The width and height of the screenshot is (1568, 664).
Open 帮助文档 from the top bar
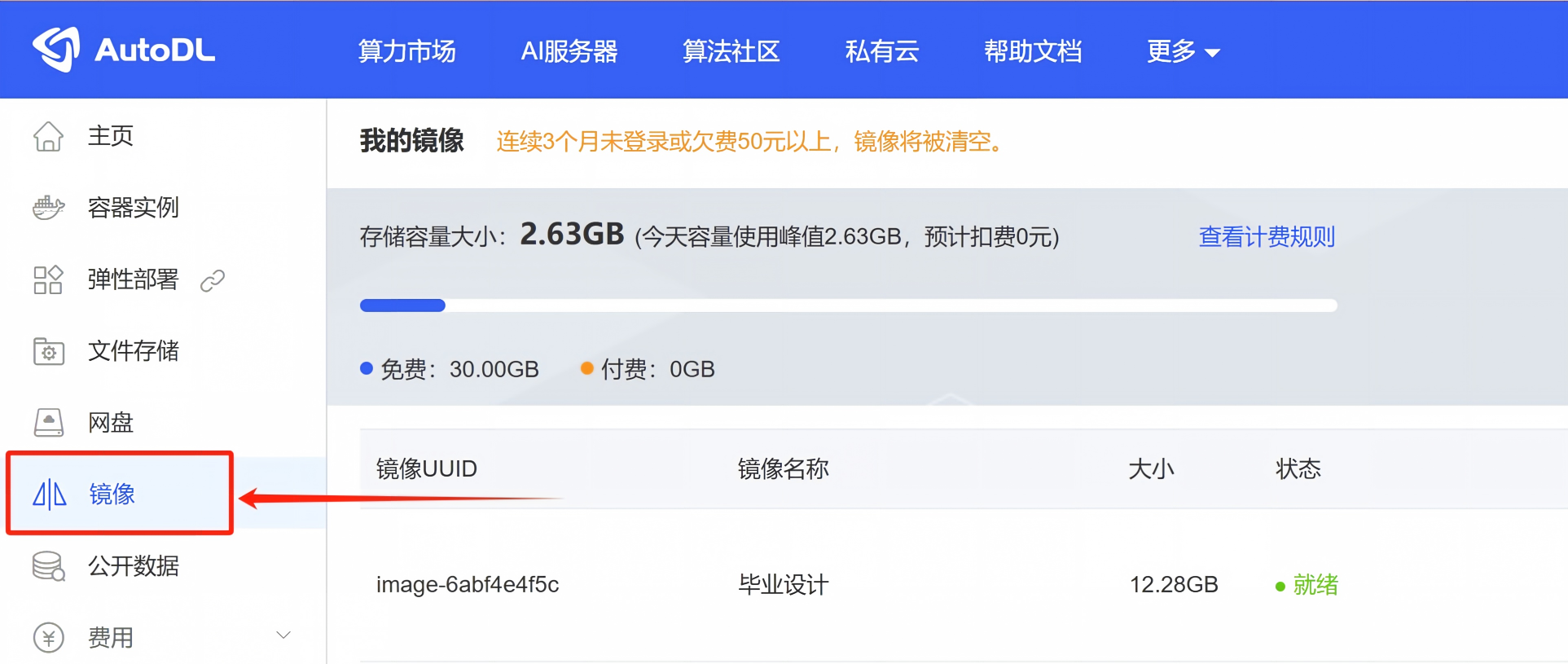[x=1033, y=51]
